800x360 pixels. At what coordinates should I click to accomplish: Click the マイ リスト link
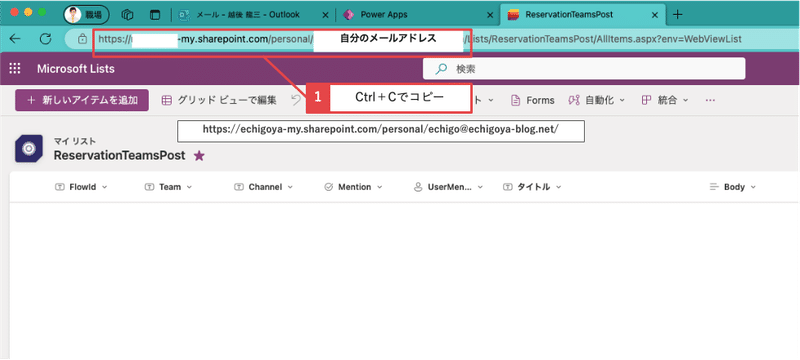point(75,141)
